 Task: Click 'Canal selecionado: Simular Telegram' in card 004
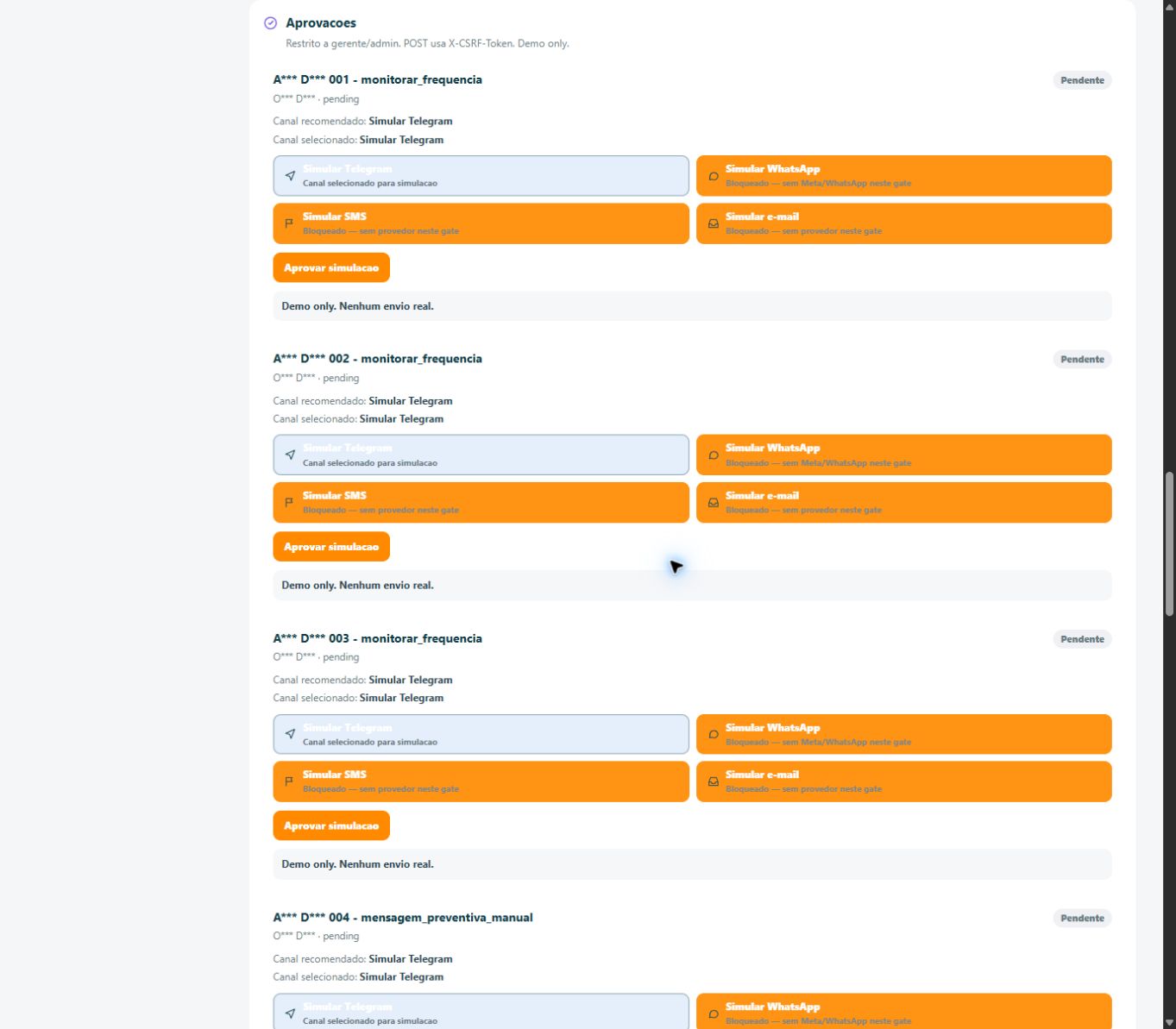tap(358, 977)
